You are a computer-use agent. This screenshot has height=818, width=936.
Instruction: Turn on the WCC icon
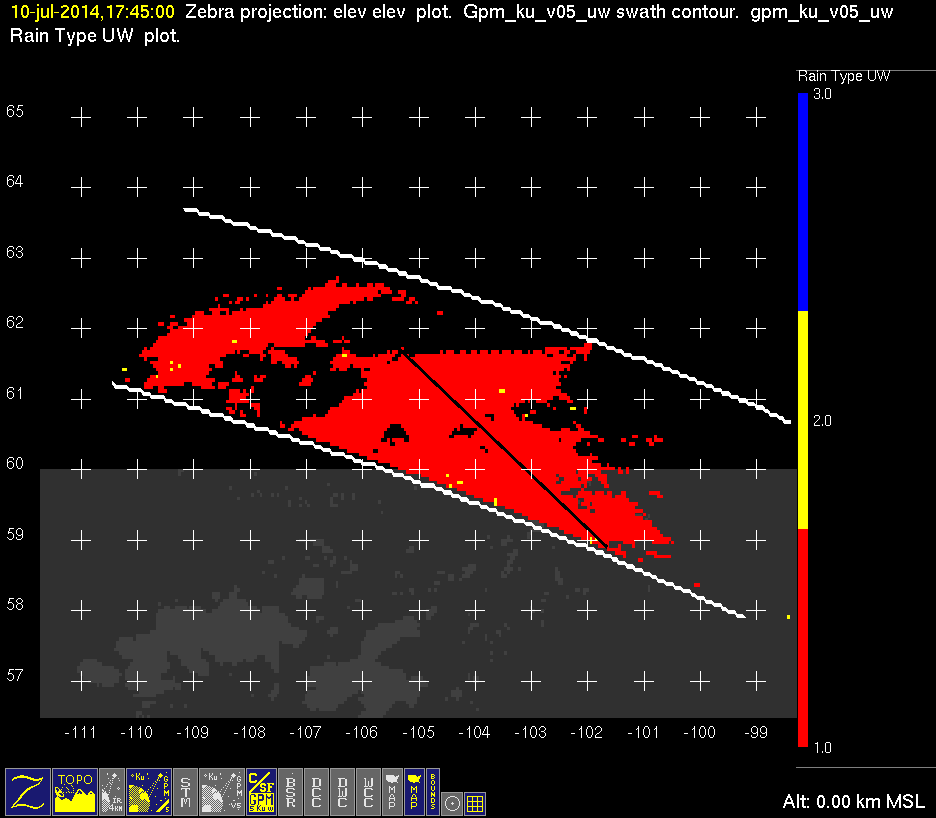tap(368, 791)
